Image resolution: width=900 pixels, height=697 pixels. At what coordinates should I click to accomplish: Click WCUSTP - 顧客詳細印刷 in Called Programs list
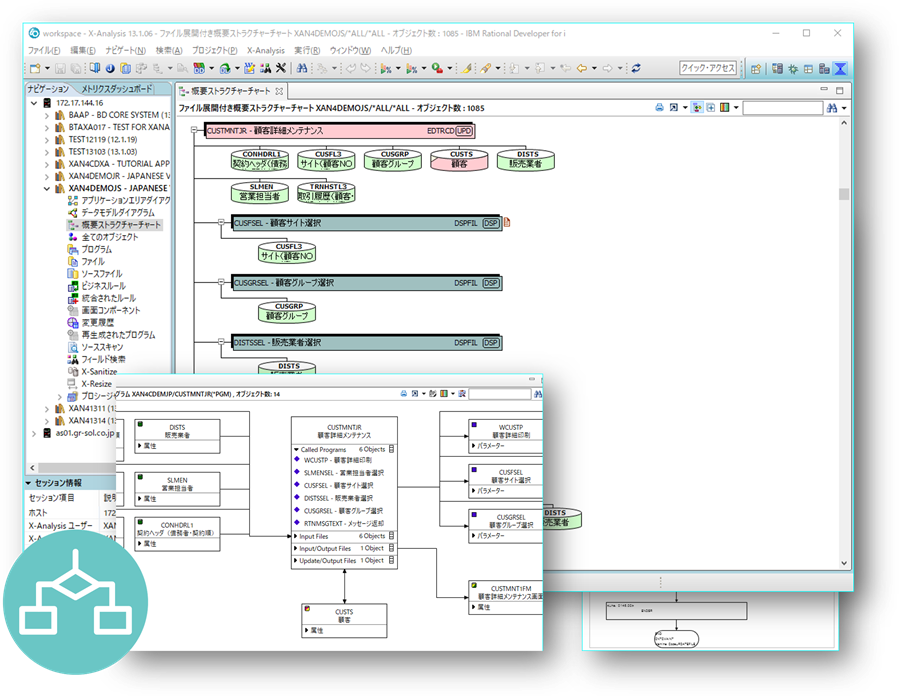(x=338, y=460)
